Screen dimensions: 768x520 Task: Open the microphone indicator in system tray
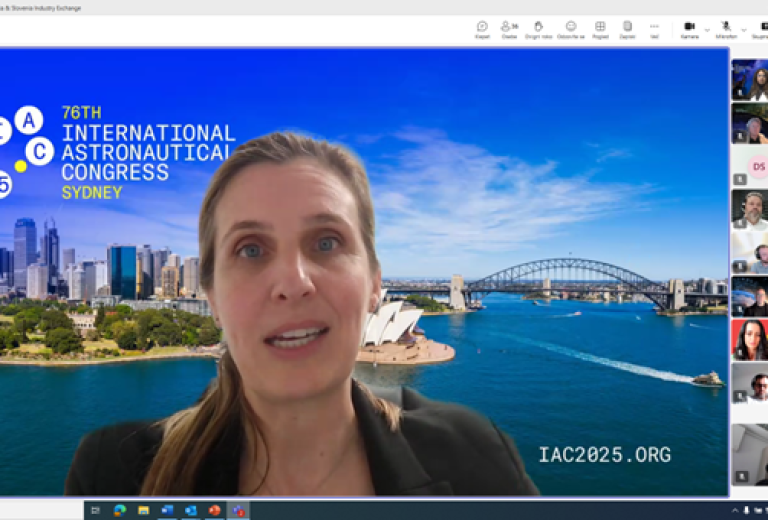[x=746, y=511]
